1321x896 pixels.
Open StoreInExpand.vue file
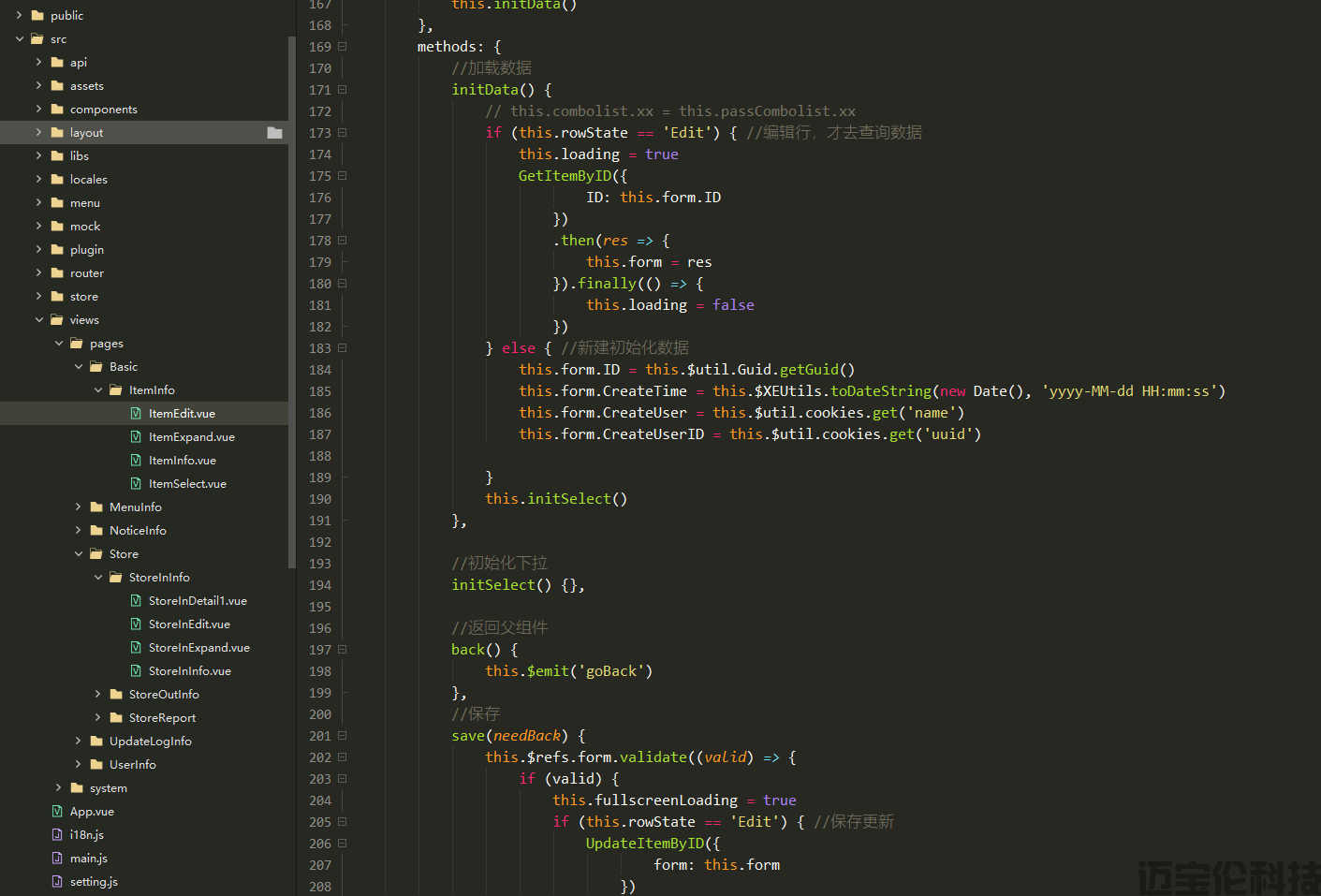point(198,647)
